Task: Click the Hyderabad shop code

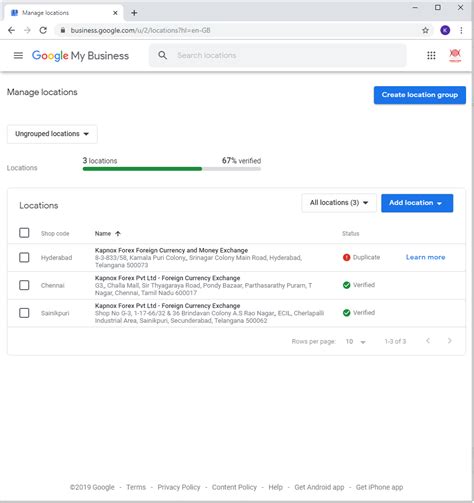Action: (56, 258)
